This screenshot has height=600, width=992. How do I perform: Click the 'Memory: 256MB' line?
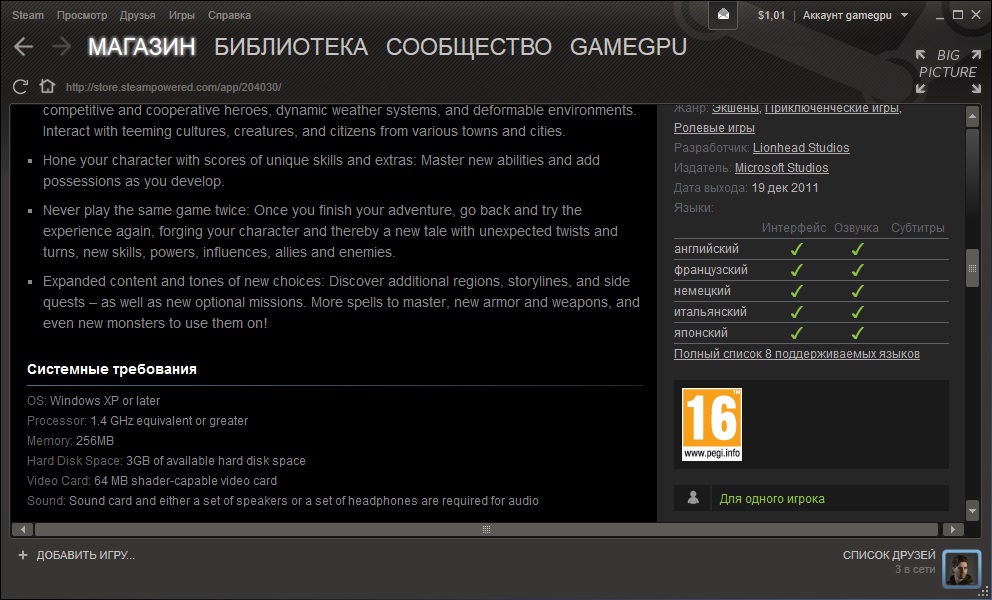pos(70,441)
